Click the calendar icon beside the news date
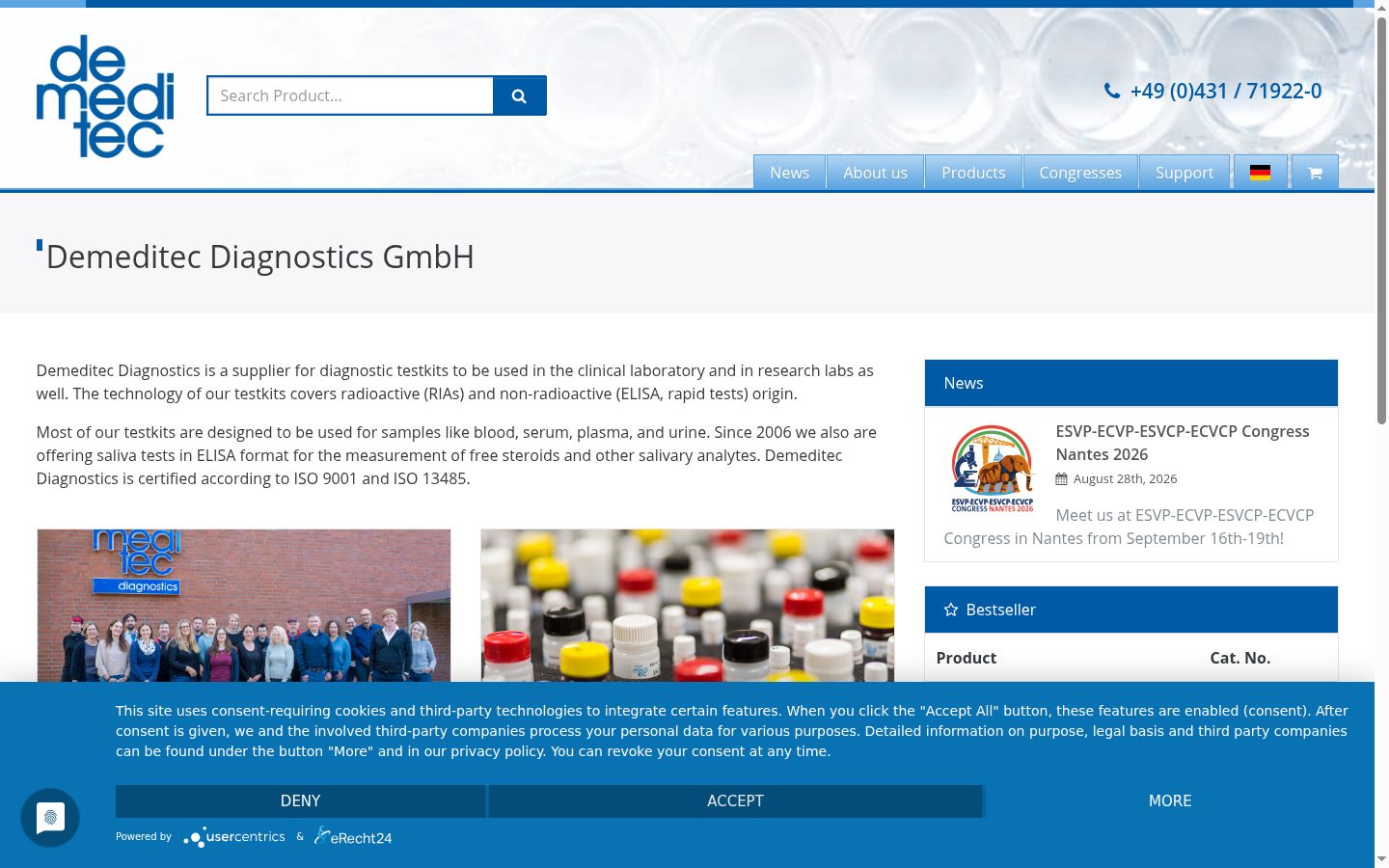This screenshot has height=868, width=1389. click(x=1061, y=479)
